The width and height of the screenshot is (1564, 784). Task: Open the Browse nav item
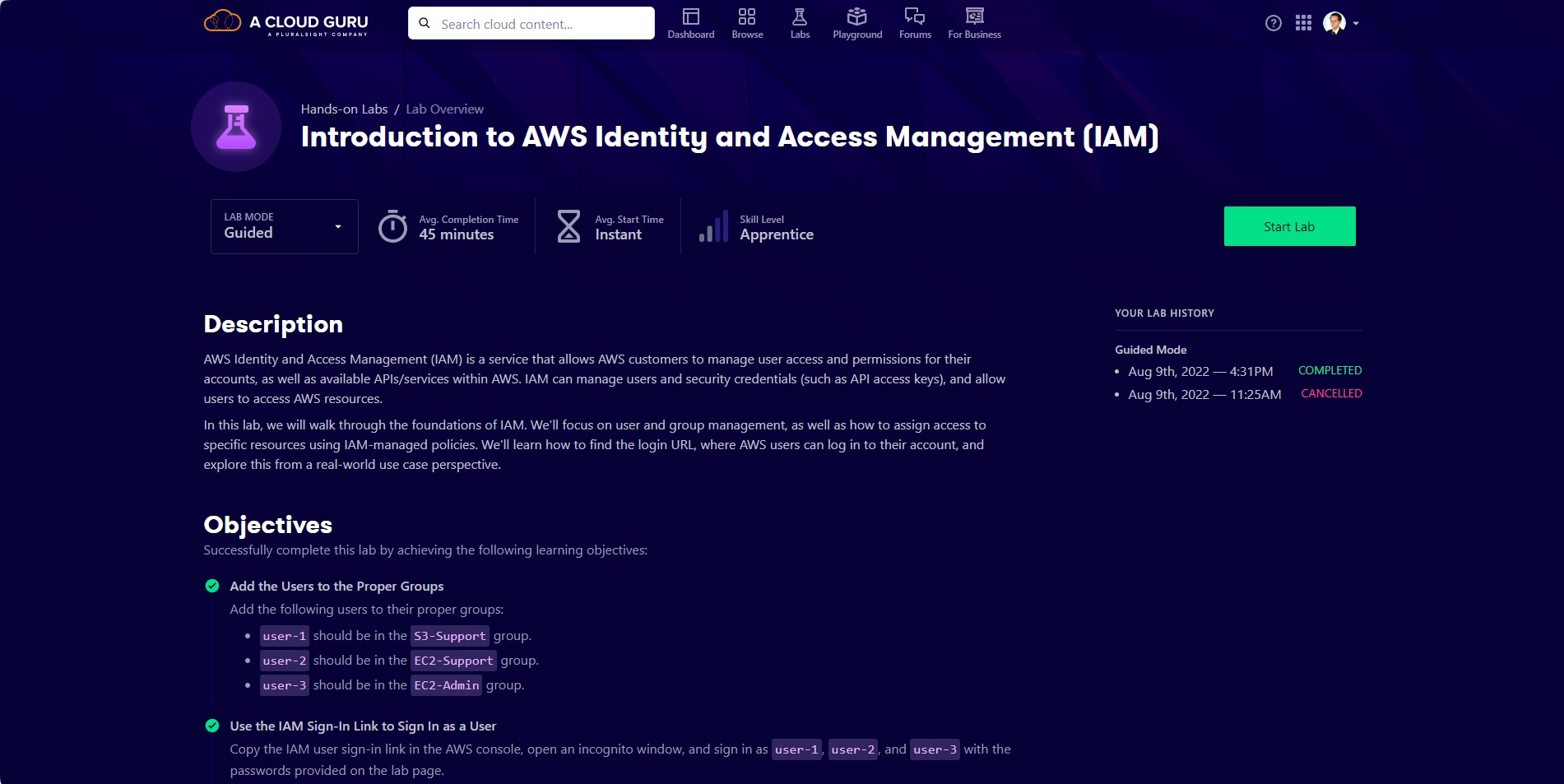[747, 23]
